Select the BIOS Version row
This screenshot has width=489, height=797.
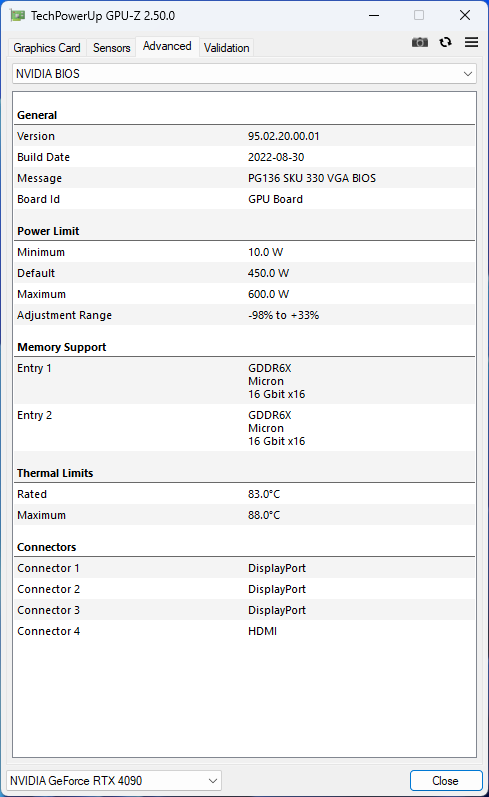coord(244,136)
